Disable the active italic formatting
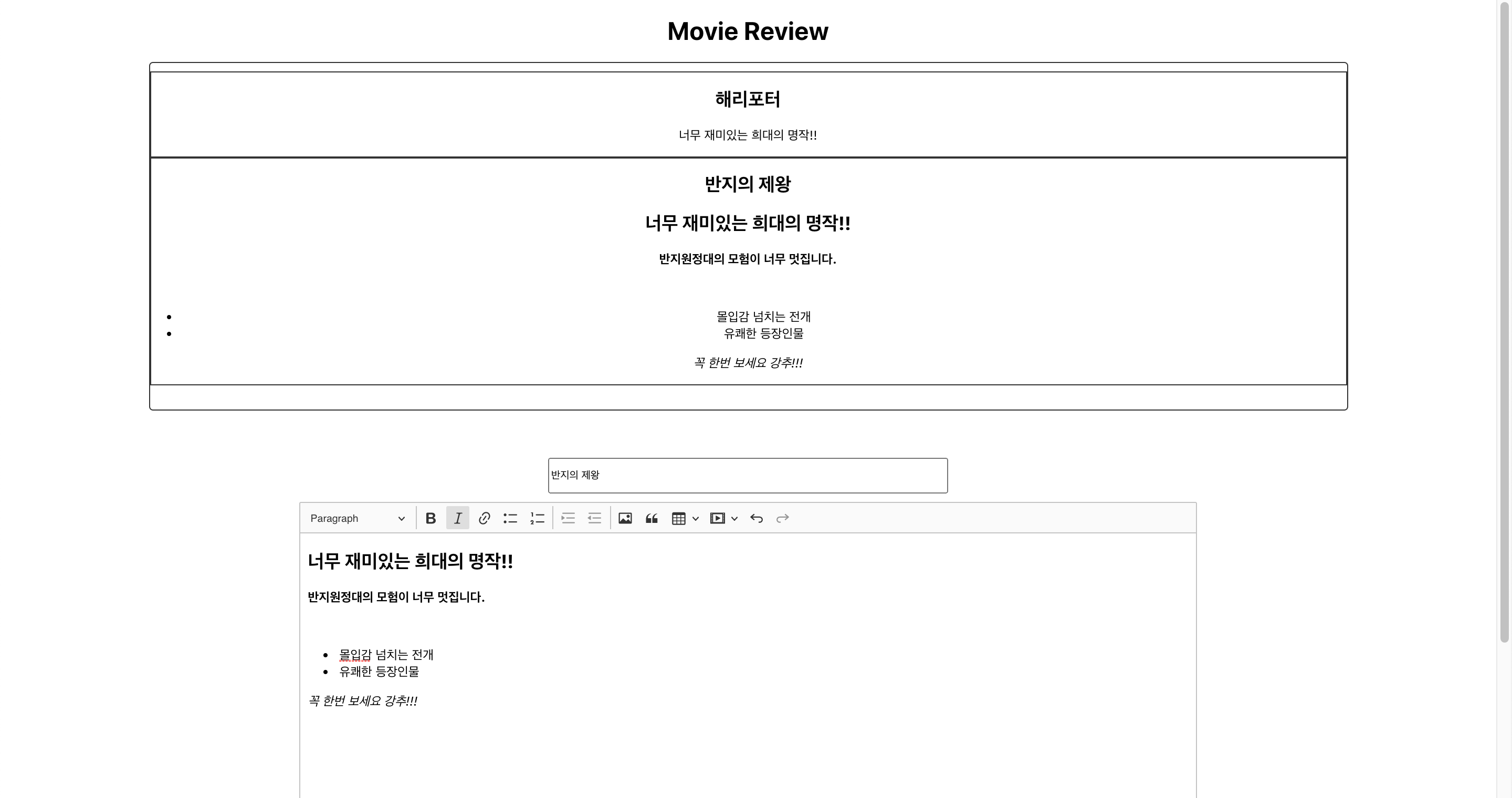The width and height of the screenshot is (1512, 798). point(457,518)
